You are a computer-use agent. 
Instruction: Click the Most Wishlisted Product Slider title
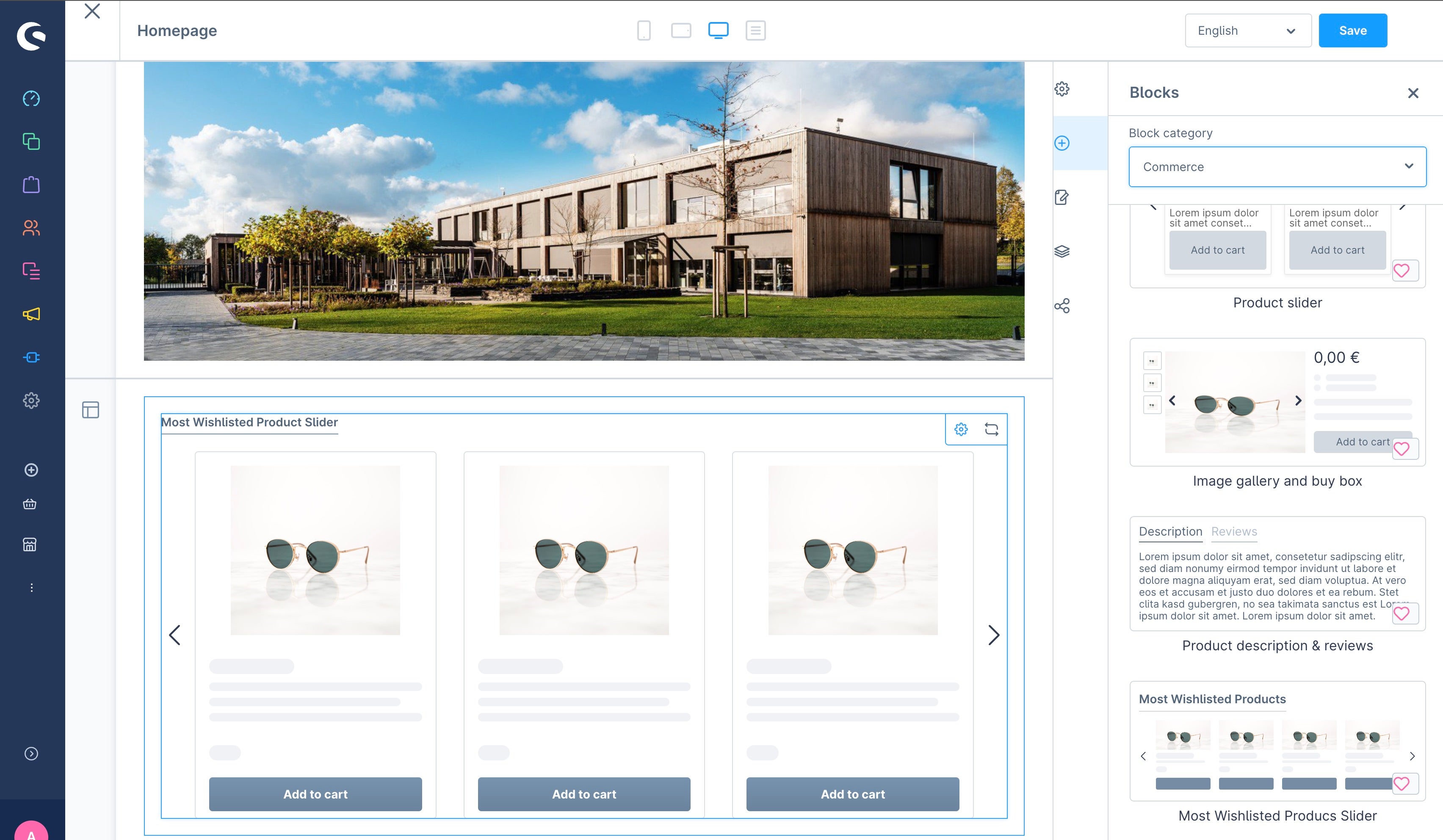(249, 422)
